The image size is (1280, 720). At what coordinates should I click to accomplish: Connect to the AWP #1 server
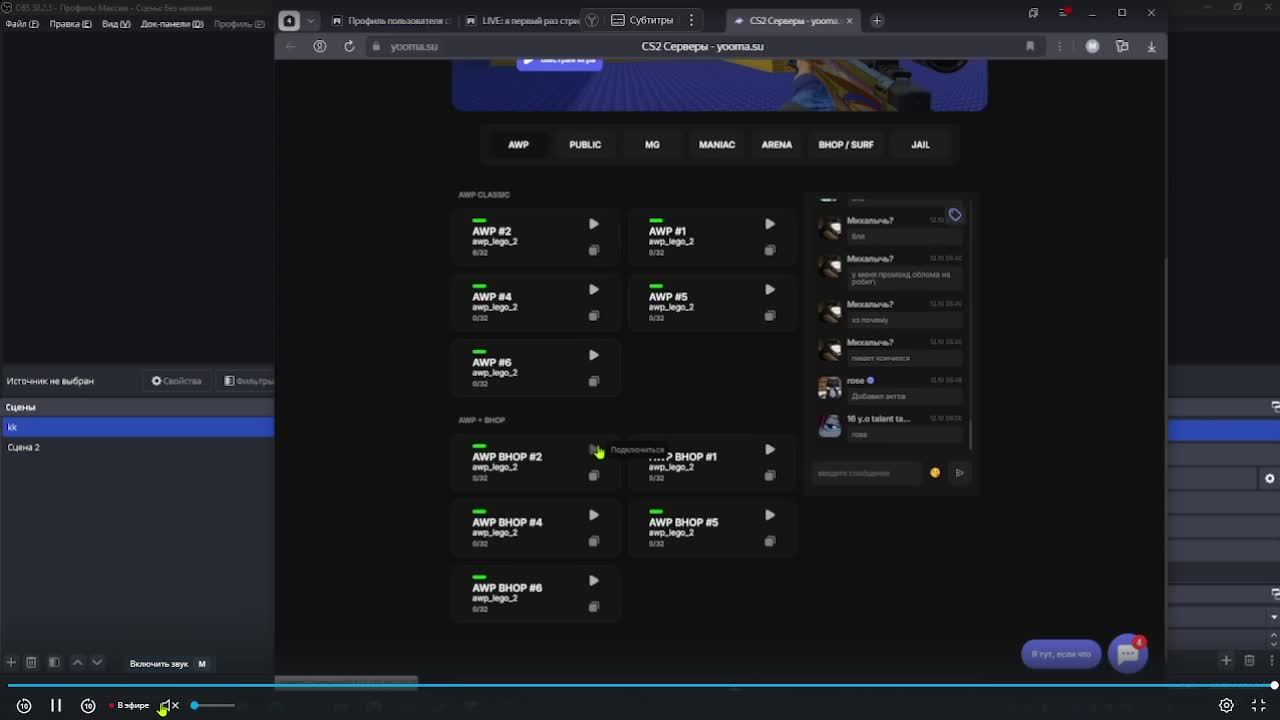[x=769, y=224]
